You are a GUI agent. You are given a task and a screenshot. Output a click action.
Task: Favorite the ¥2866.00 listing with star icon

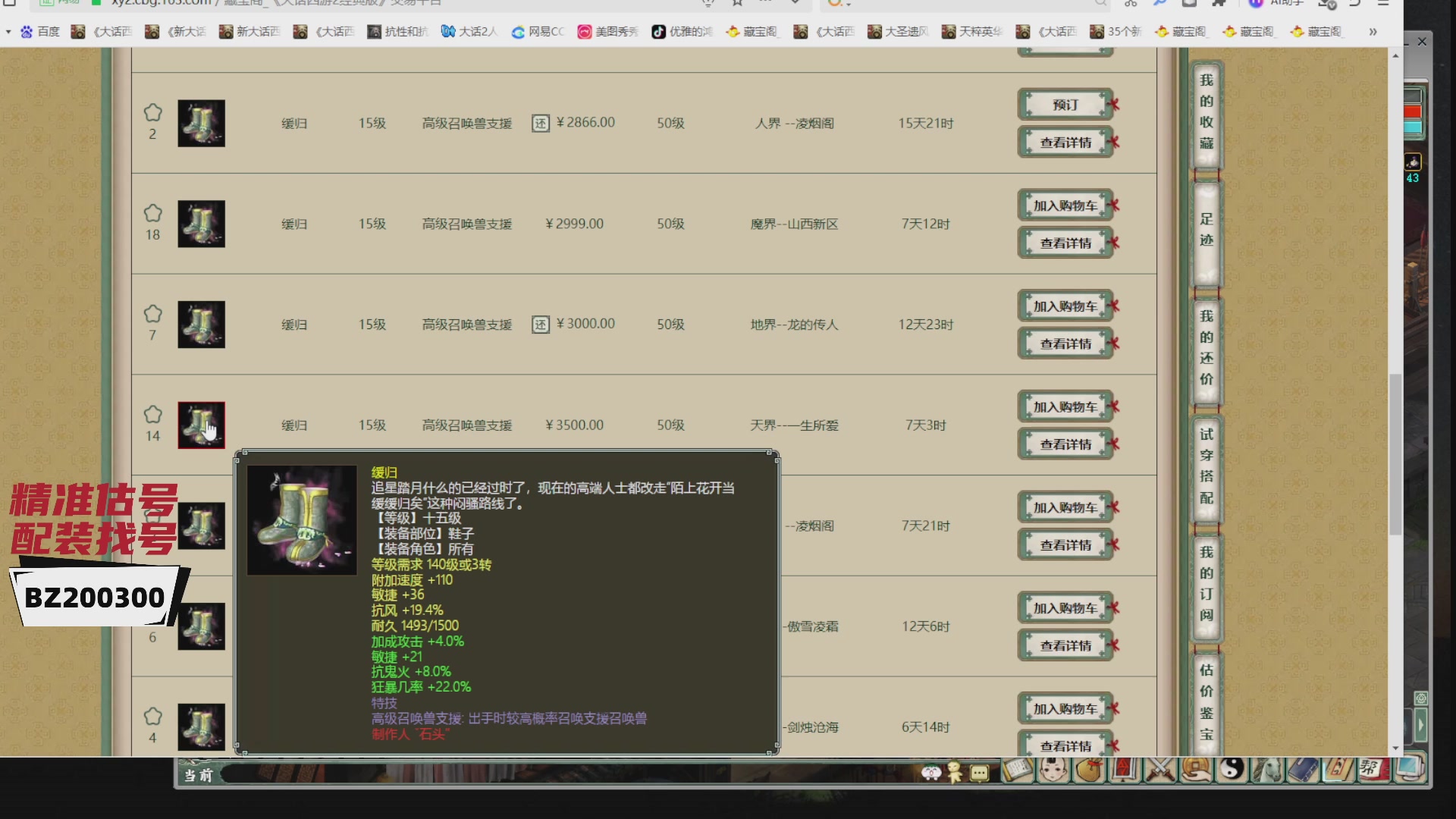click(x=153, y=111)
